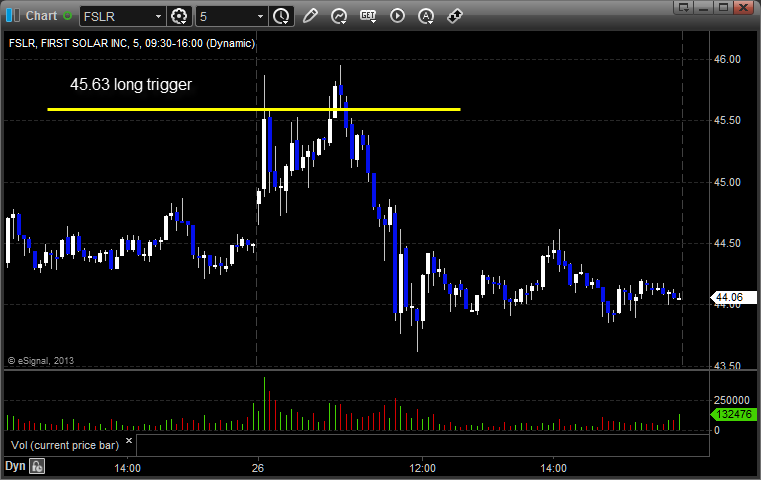
Task: Click the 26 date label on time axis
Action: click(258, 468)
